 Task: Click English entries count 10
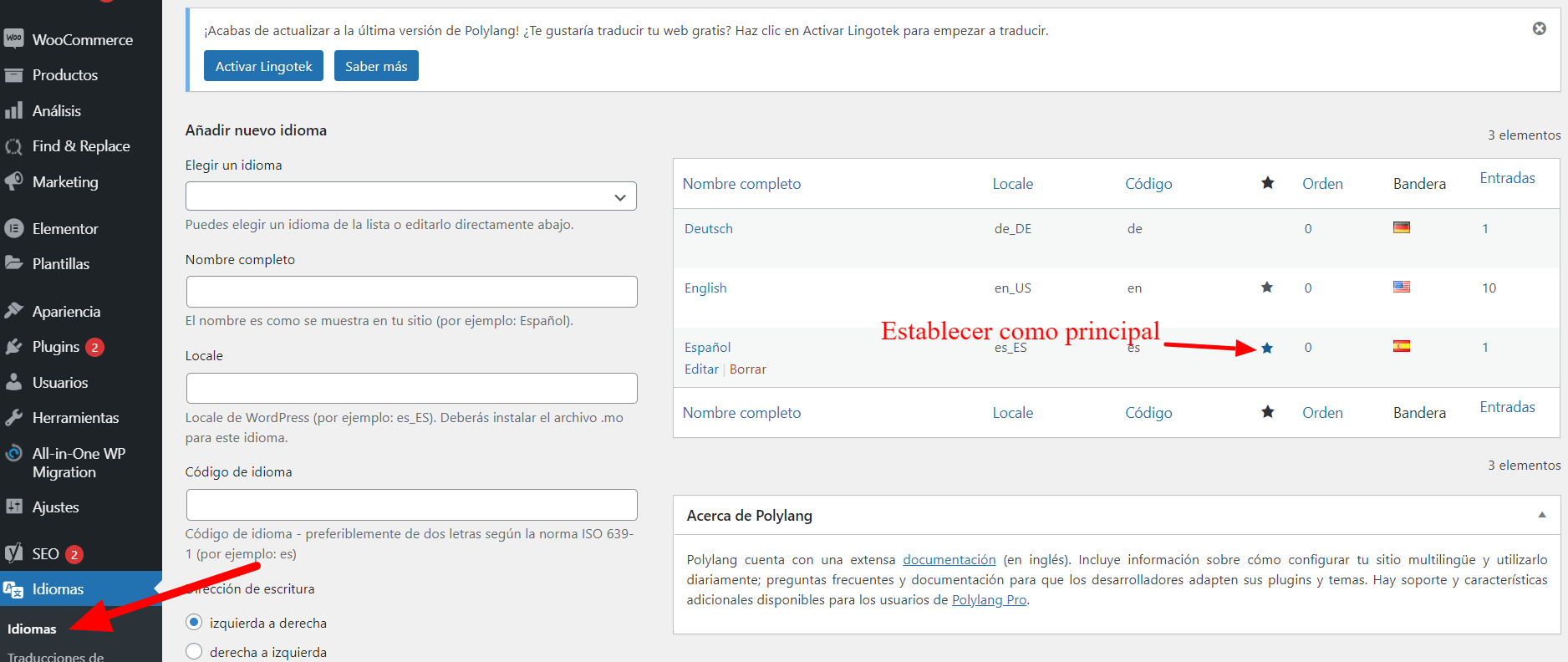(x=1489, y=288)
